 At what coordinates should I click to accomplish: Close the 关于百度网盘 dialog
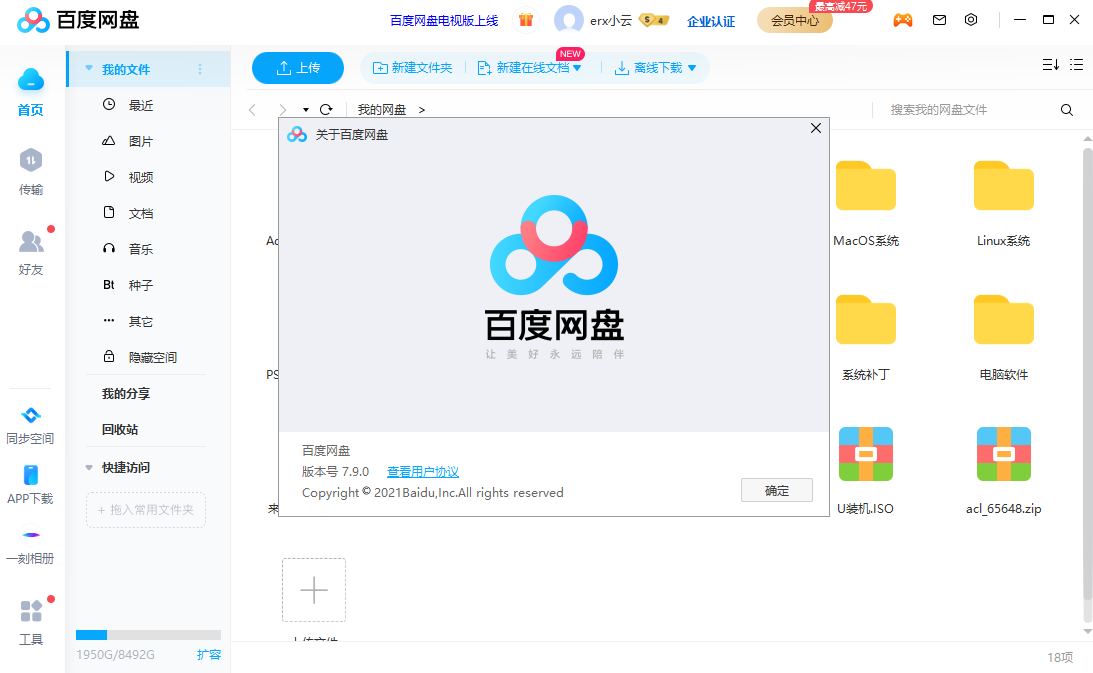pyautogui.click(x=816, y=128)
